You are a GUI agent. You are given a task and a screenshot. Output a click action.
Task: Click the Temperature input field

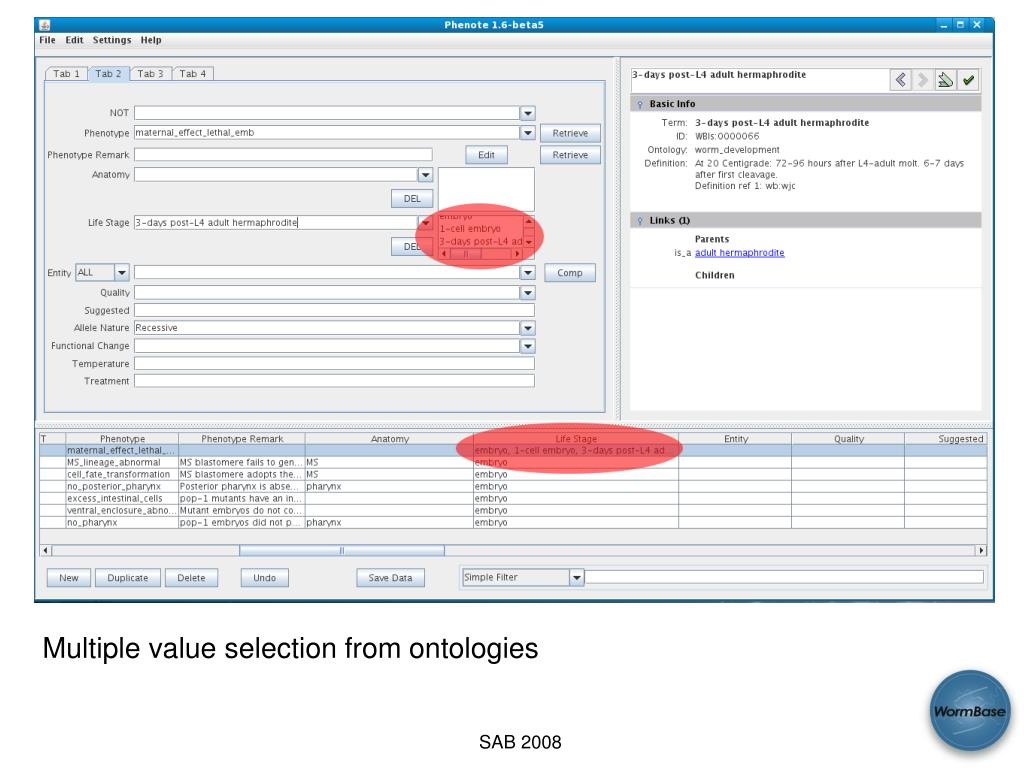tap(334, 363)
